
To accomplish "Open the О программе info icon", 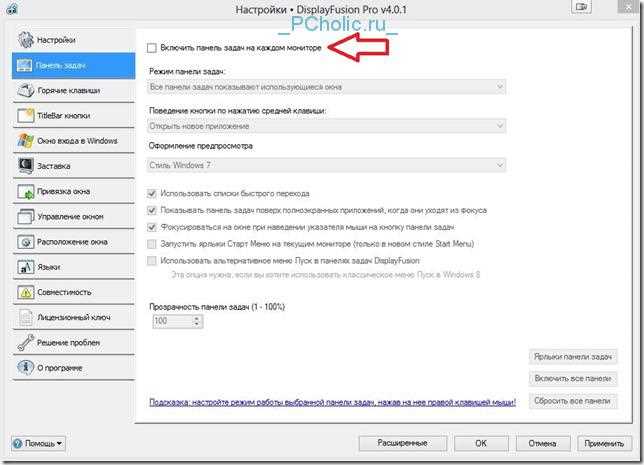I will pyautogui.click(x=25, y=367).
